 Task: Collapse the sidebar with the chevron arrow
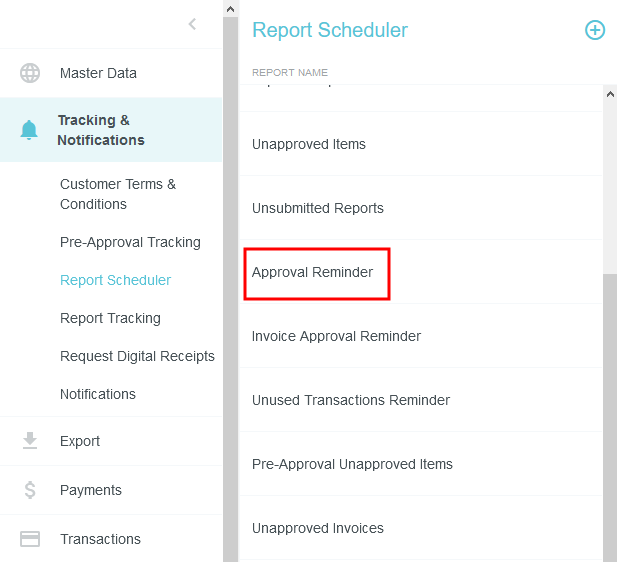193,24
